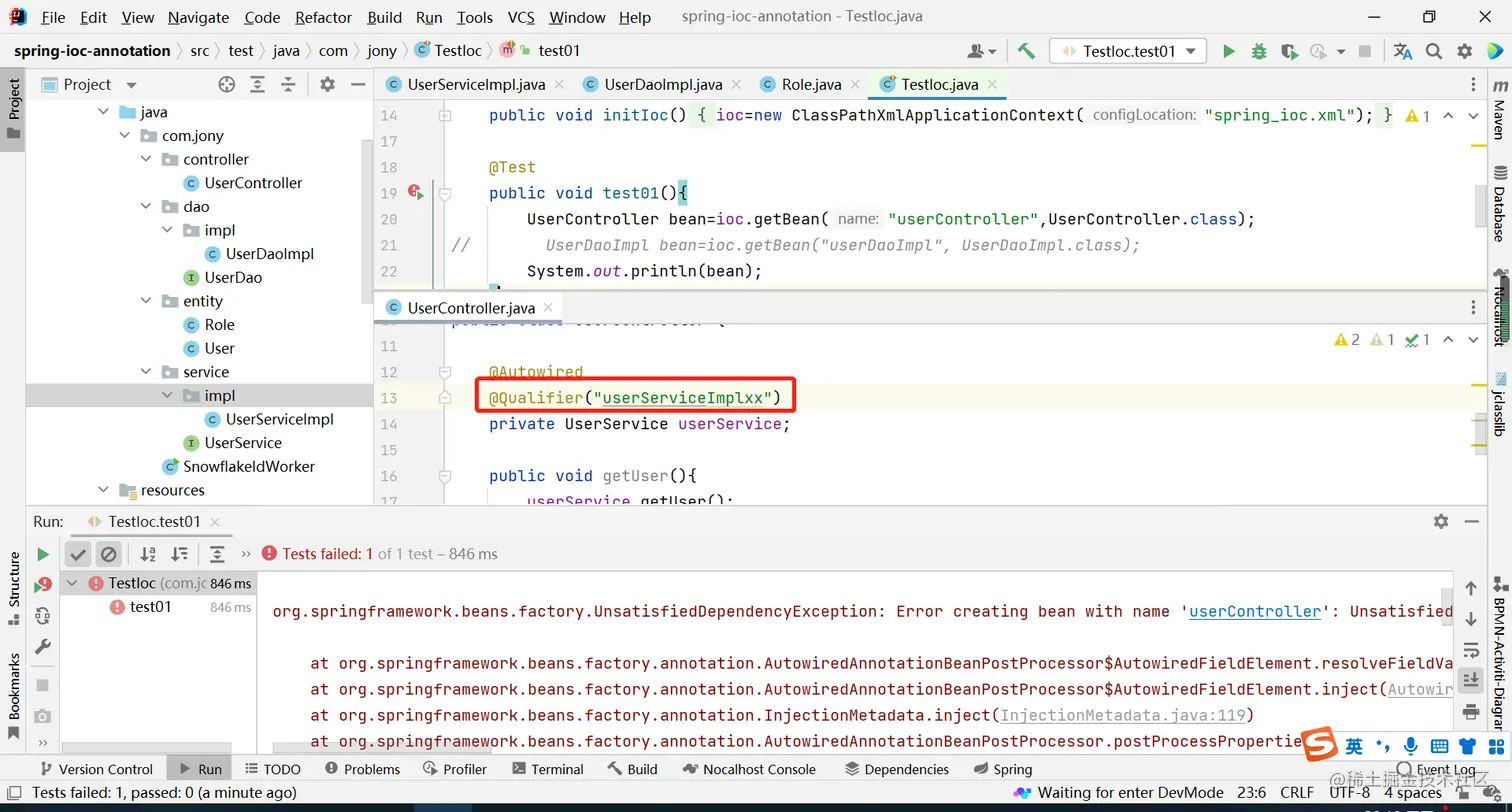Click the Sogou input method S icon
This screenshot has height=812, width=1512.
[1321, 746]
